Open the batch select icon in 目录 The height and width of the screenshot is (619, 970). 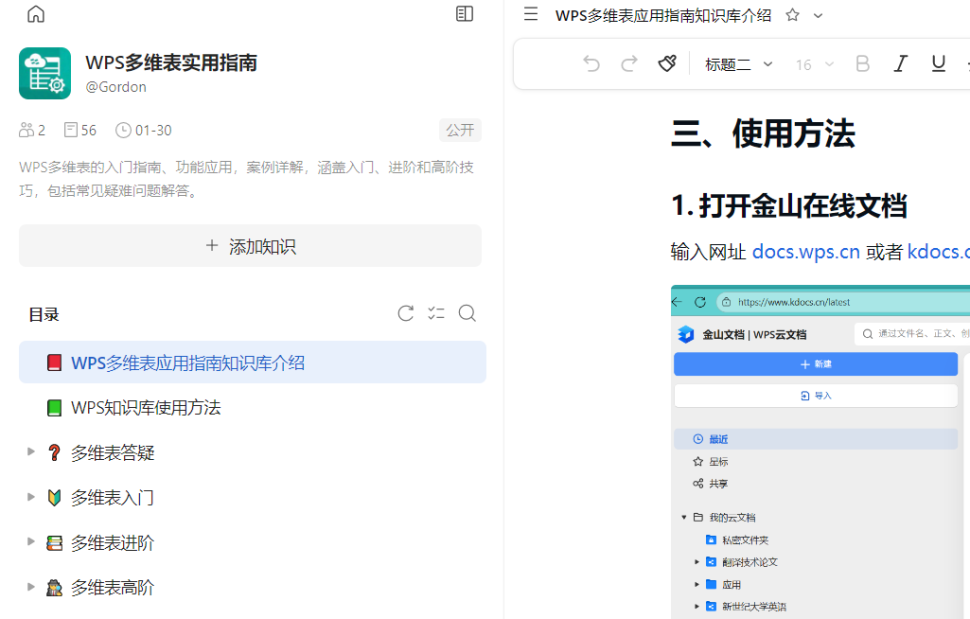[436, 314]
